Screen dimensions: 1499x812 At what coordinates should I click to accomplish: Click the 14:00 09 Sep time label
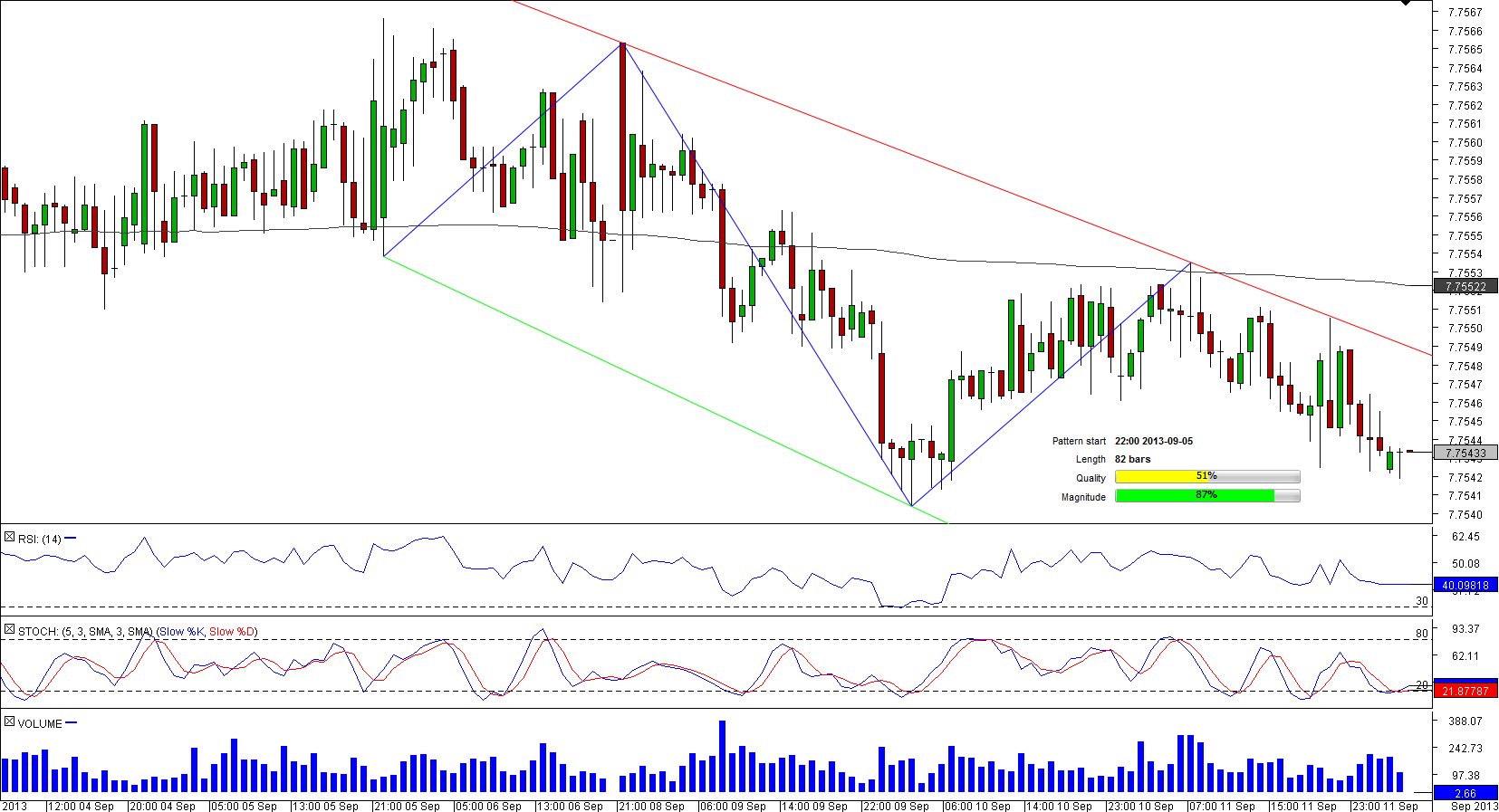click(x=814, y=807)
